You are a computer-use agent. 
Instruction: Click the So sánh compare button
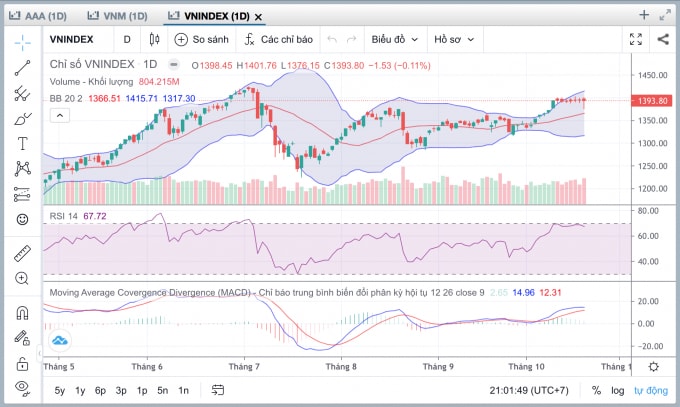201,39
